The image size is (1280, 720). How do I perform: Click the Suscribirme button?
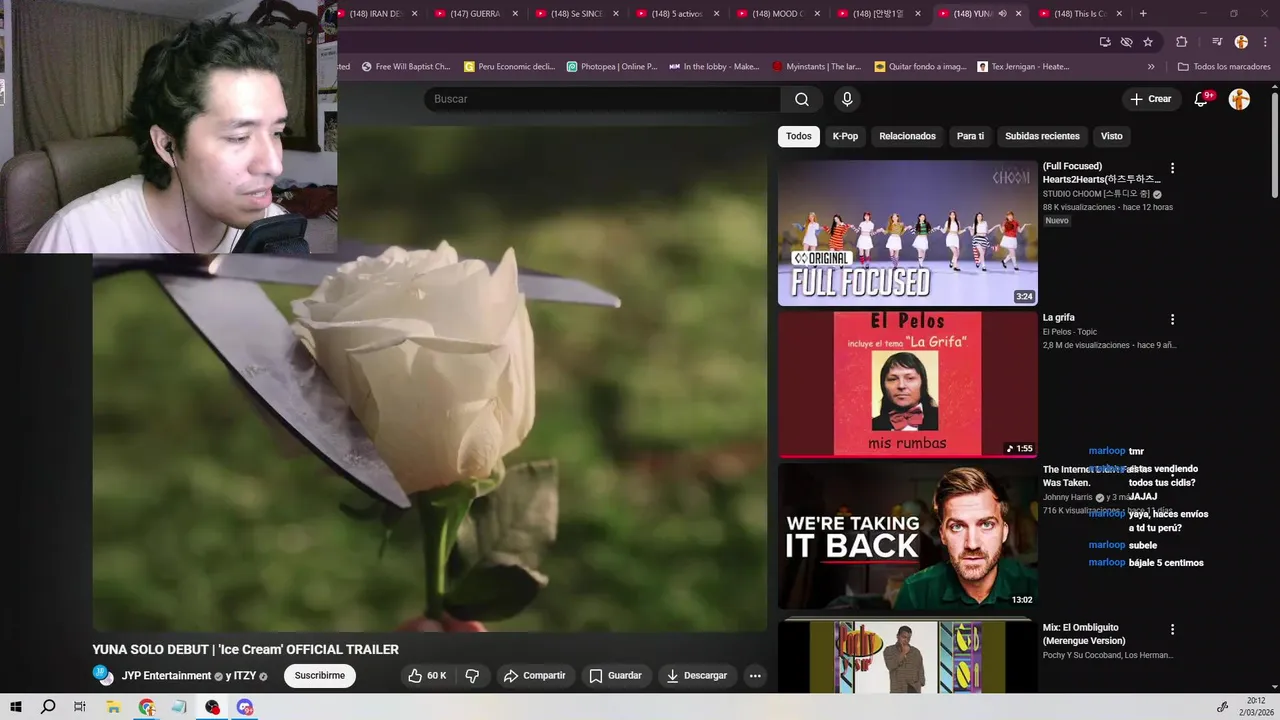(x=320, y=676)
